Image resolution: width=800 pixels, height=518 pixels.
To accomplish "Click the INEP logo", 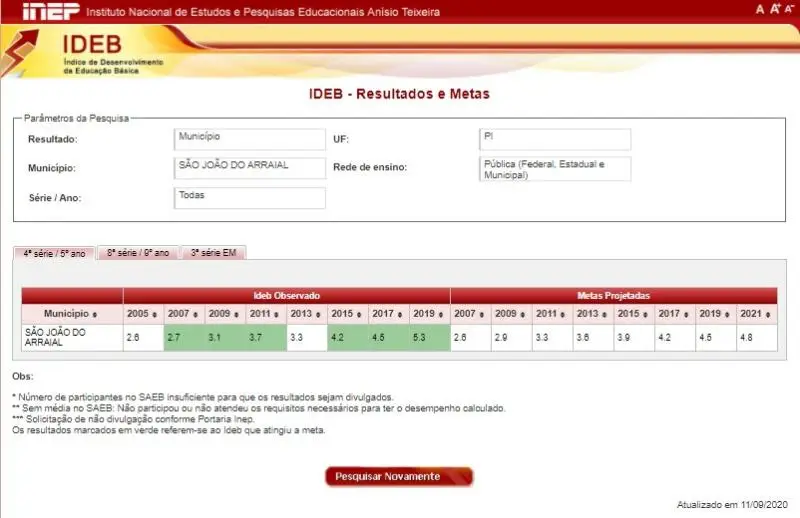I will [x=50, y=11].
